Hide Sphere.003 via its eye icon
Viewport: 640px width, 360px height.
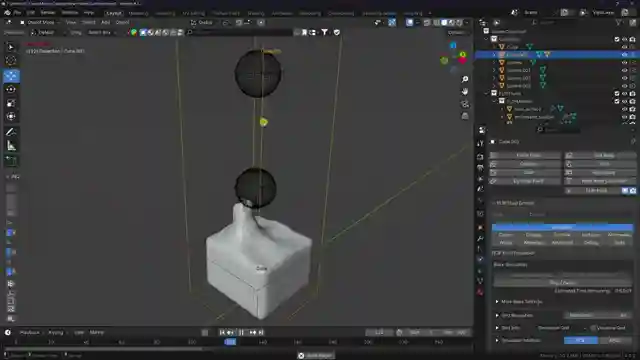[x=624, y=86]
